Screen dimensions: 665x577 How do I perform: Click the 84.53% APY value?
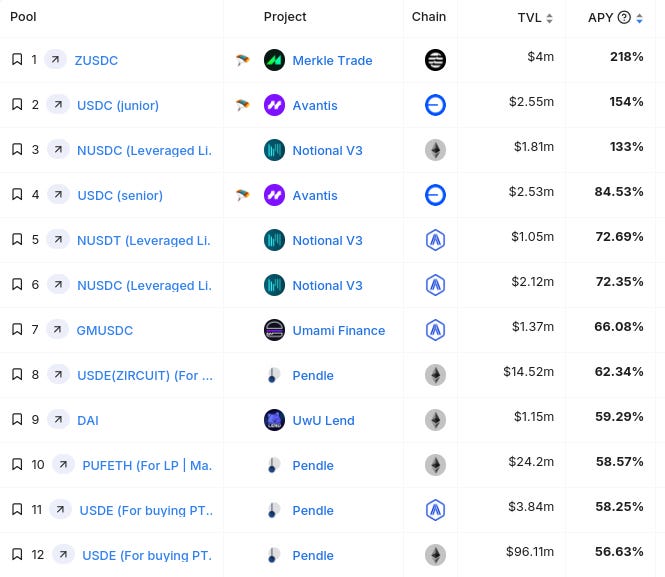click(x=619, y=191)
